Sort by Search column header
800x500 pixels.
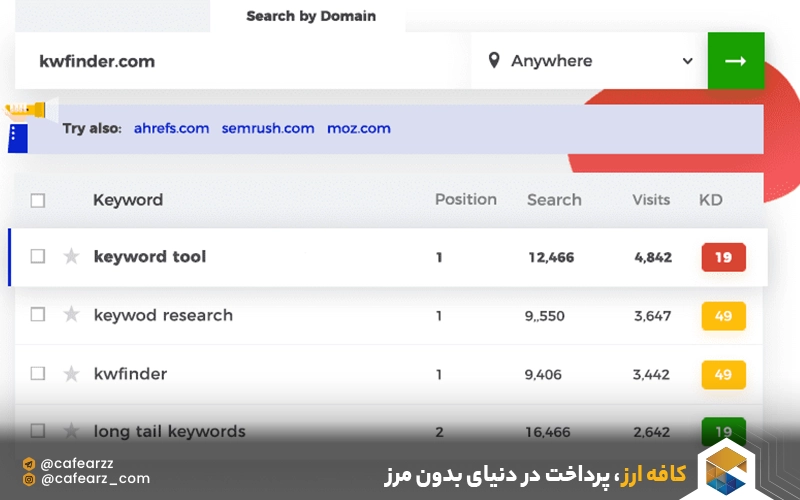point(554,199)
